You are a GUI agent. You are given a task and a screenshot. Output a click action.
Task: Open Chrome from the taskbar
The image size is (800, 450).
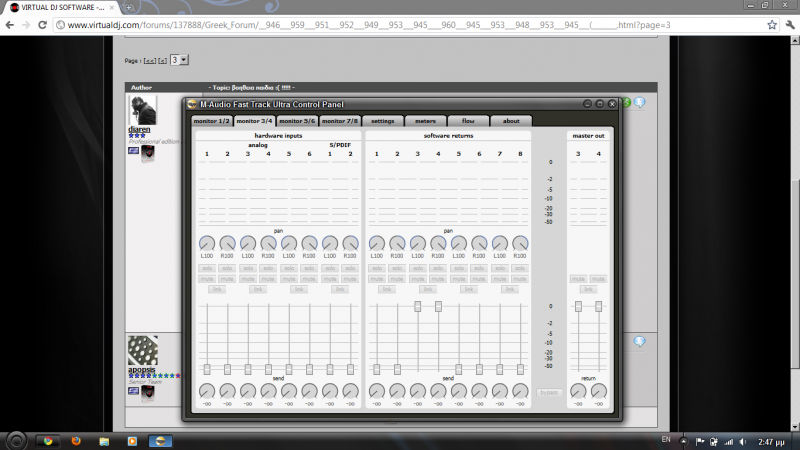(x=48, y=441)
